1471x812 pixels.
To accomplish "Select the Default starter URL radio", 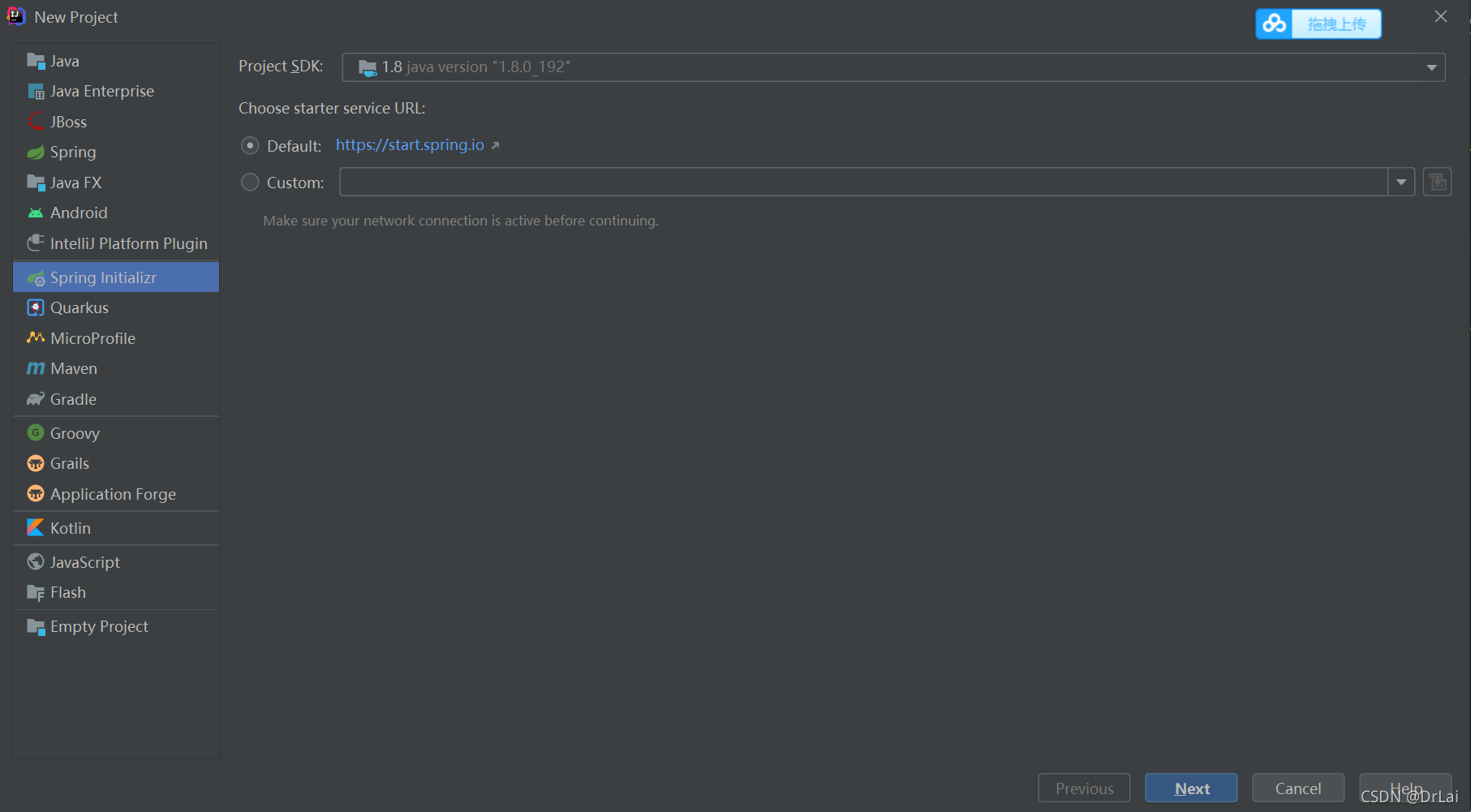I will point(250,146).
